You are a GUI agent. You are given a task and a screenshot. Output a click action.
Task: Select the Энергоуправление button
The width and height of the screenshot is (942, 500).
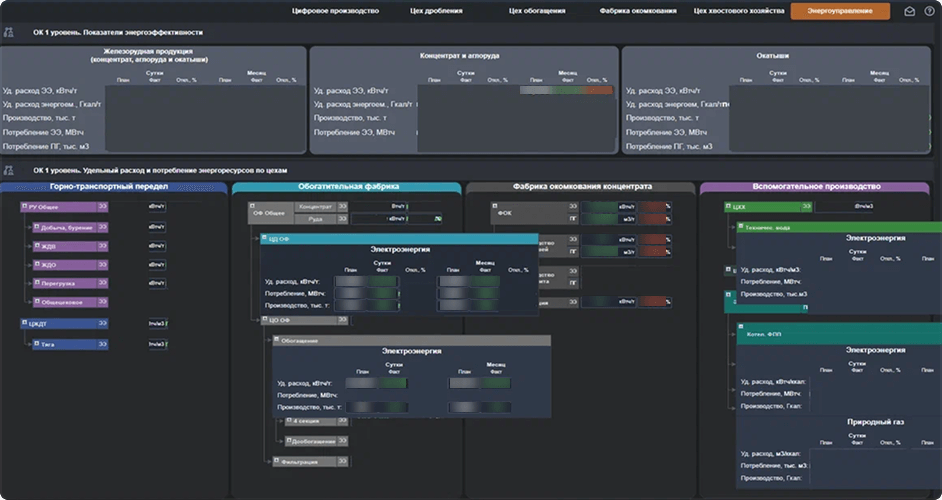click(840, 11)
